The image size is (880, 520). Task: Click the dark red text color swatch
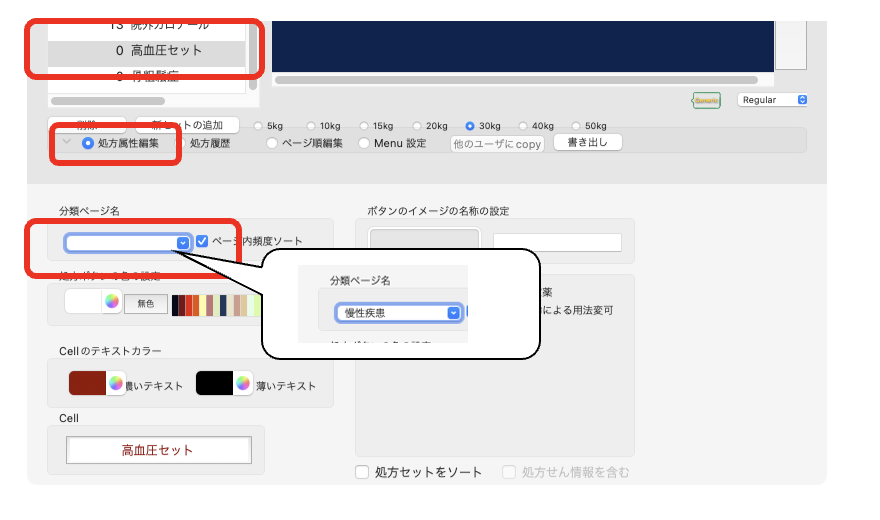[87, 383]
